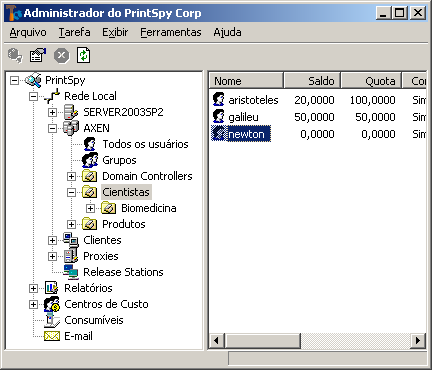Click the horizontal scrollbar thumb
Screen dimensions: 432x370
262,341
